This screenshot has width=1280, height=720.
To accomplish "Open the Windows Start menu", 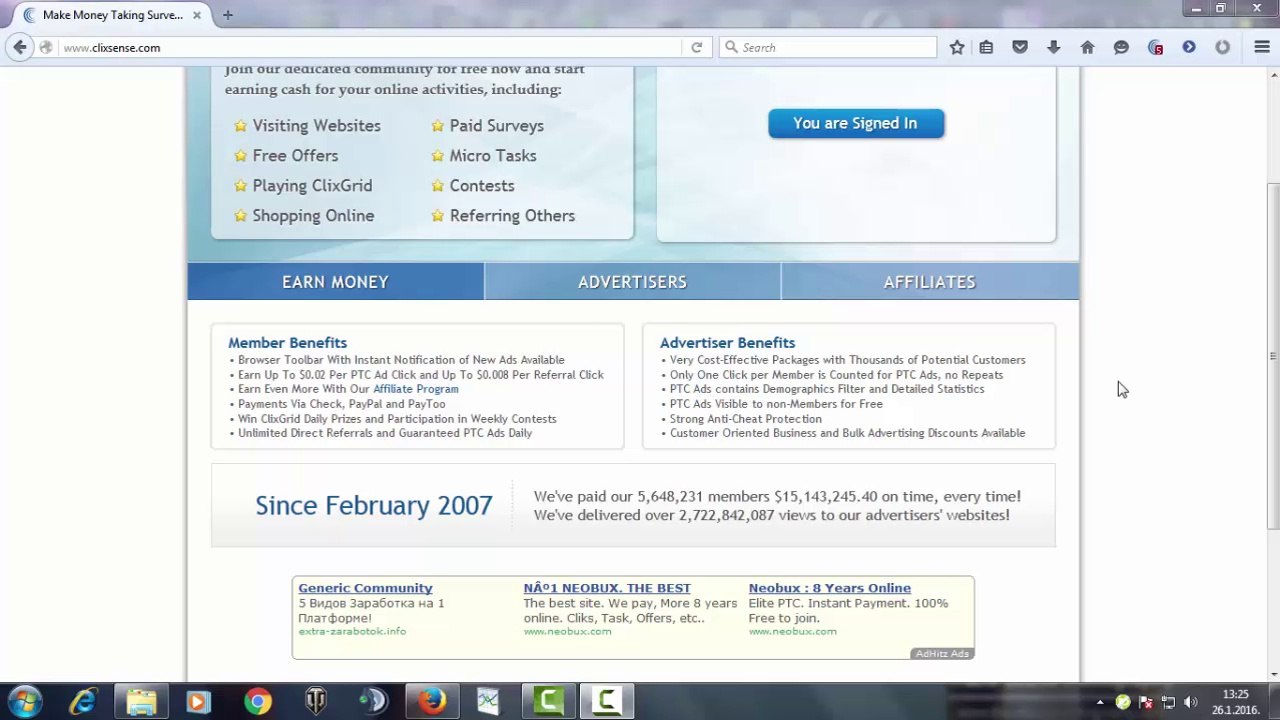I will 25,702.
